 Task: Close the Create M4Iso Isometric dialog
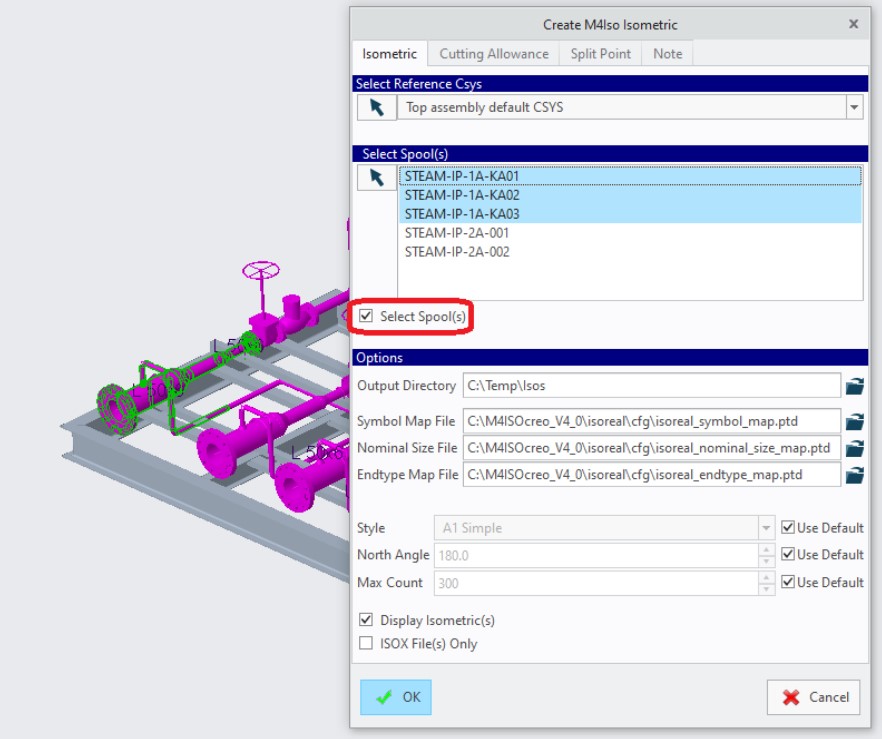(853, 24)
